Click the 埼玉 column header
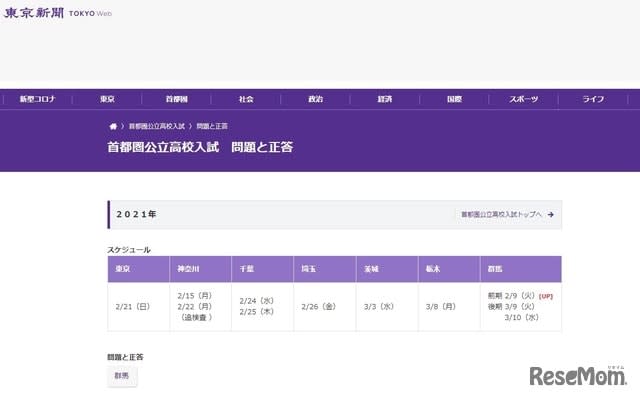 coord(324,269)
